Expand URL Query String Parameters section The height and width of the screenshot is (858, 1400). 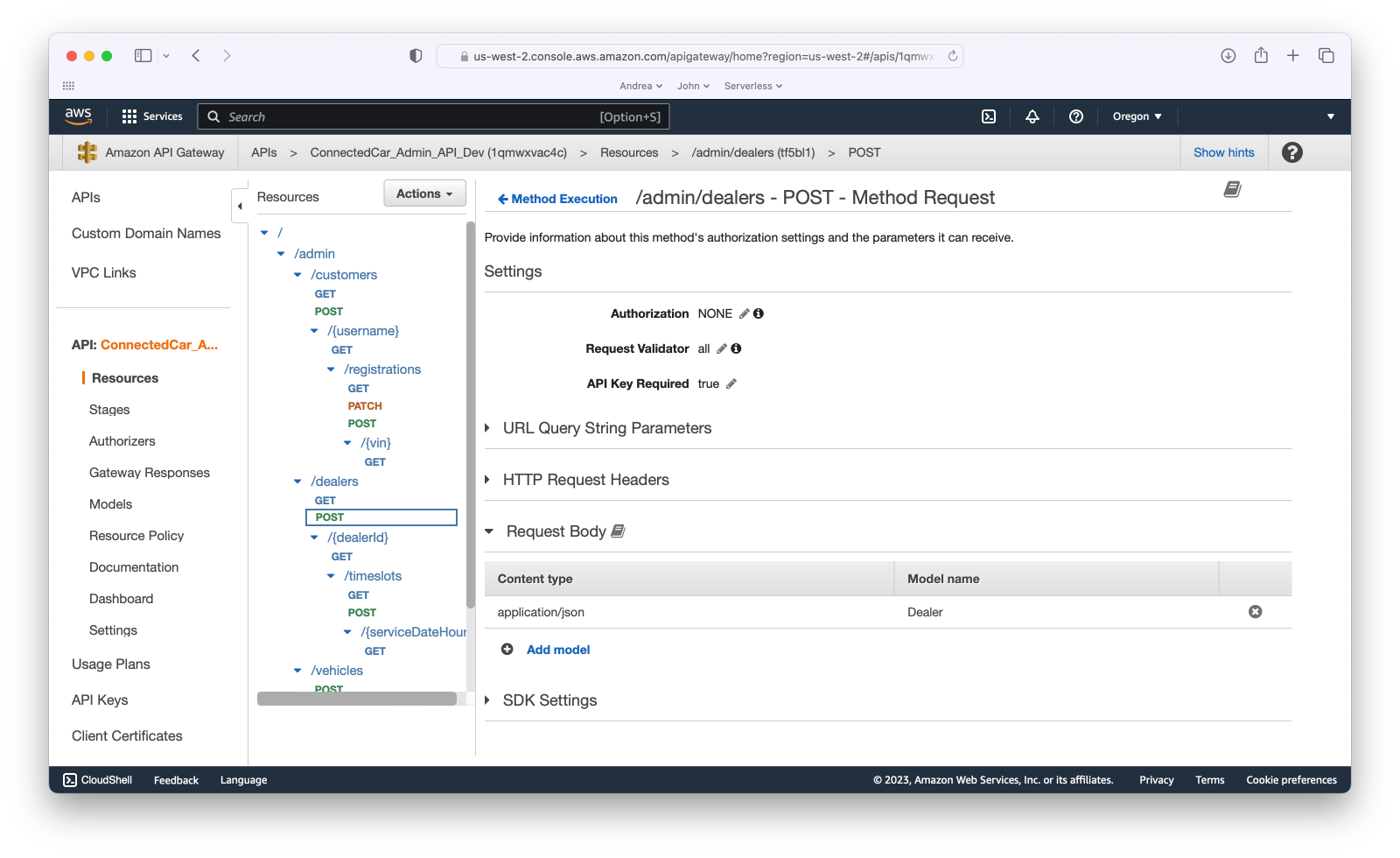[x=487, y=428]
